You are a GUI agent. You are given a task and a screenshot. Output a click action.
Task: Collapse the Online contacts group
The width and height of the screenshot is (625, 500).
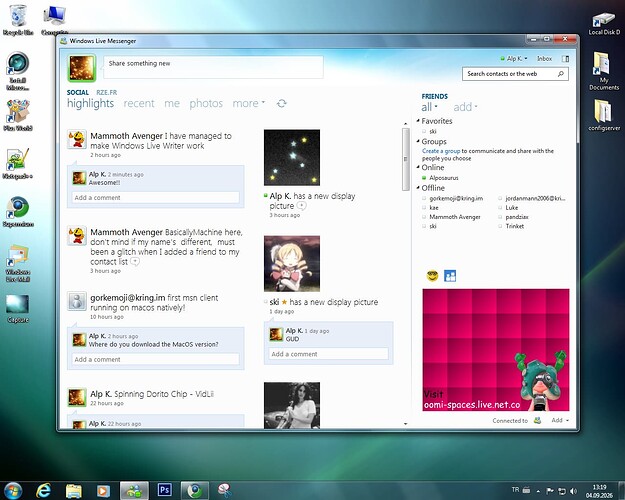pos(418,167)
